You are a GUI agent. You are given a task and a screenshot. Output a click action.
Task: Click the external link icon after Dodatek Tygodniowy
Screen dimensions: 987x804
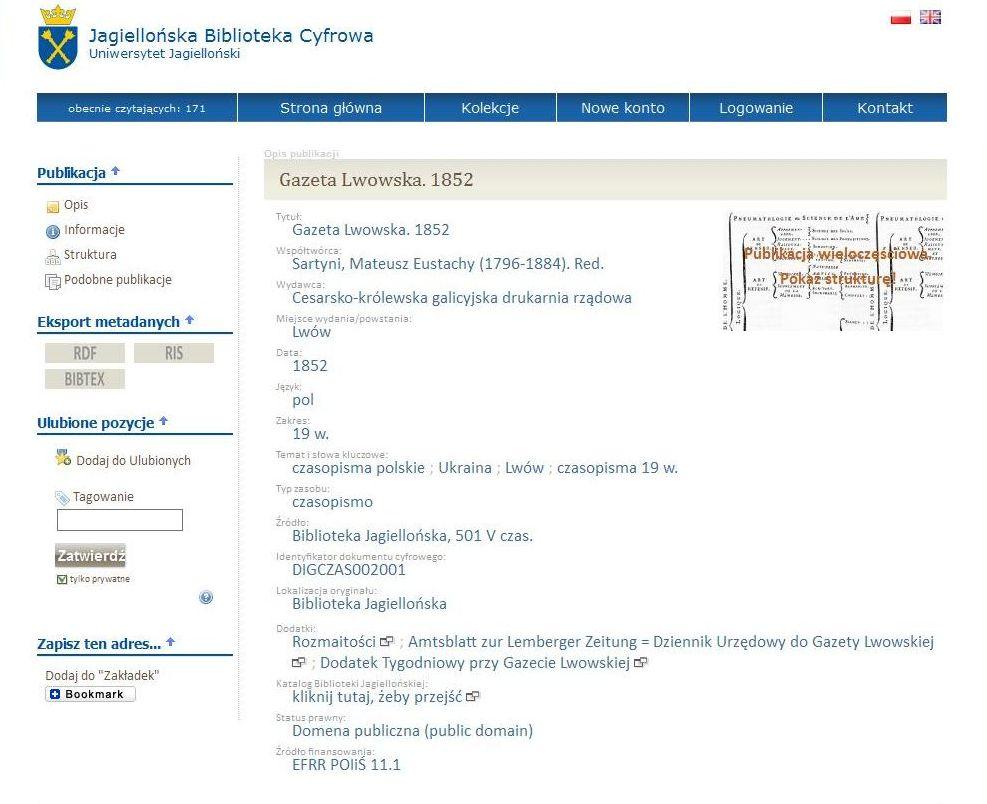pos(641,662)
